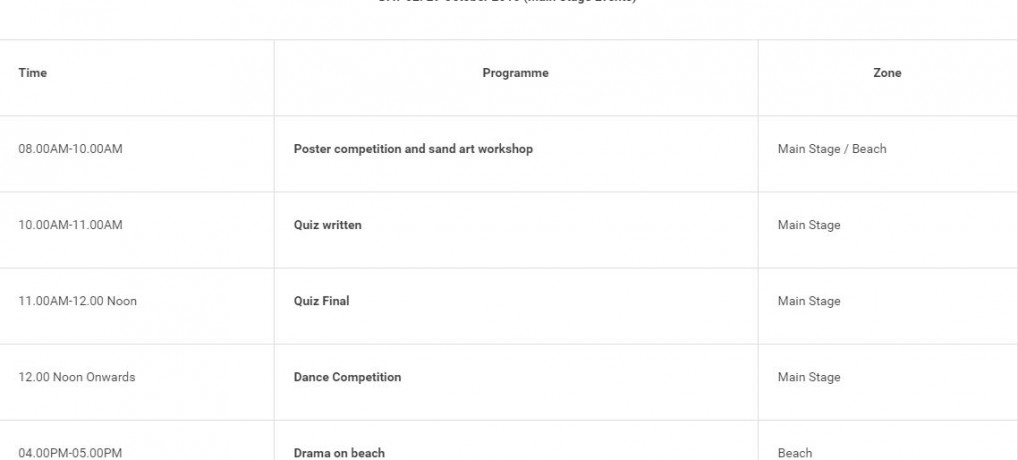Click the Time column header
Image resolution: width=1018 pixels, height=460 pixels.
[33, 73]
